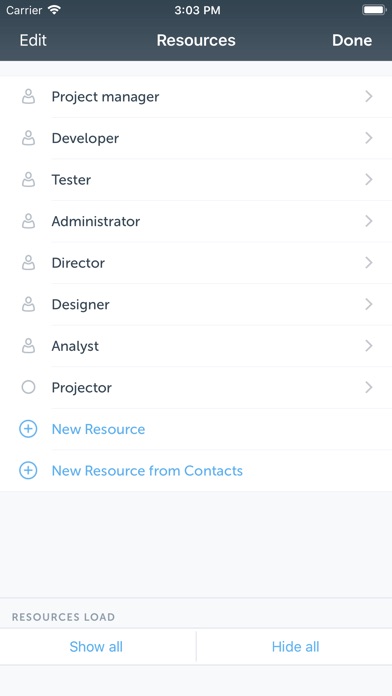Tap Done to close Resources
392x696 pixels.
coord(352,40)
